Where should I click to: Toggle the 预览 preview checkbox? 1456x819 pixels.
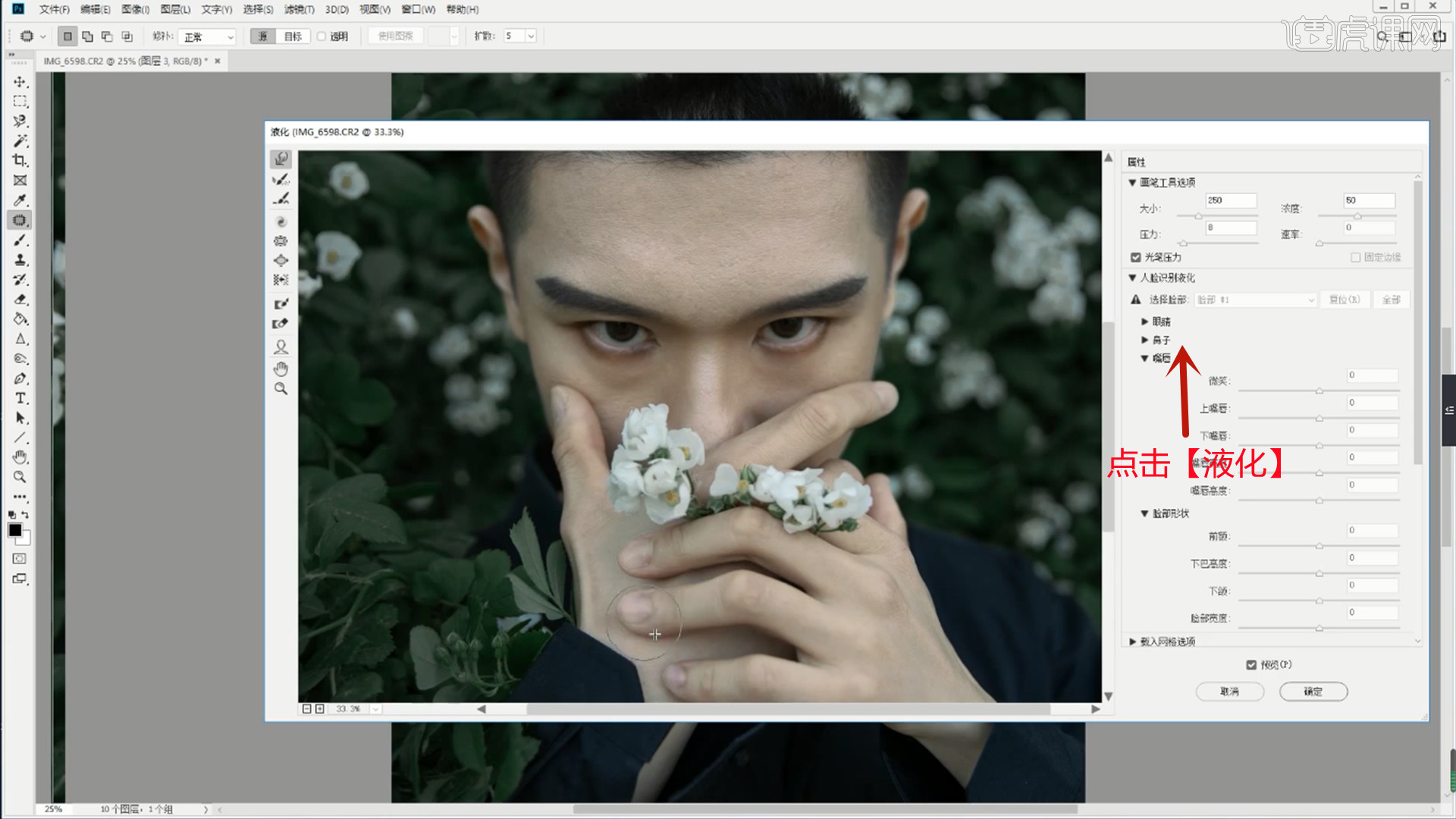1251,665
